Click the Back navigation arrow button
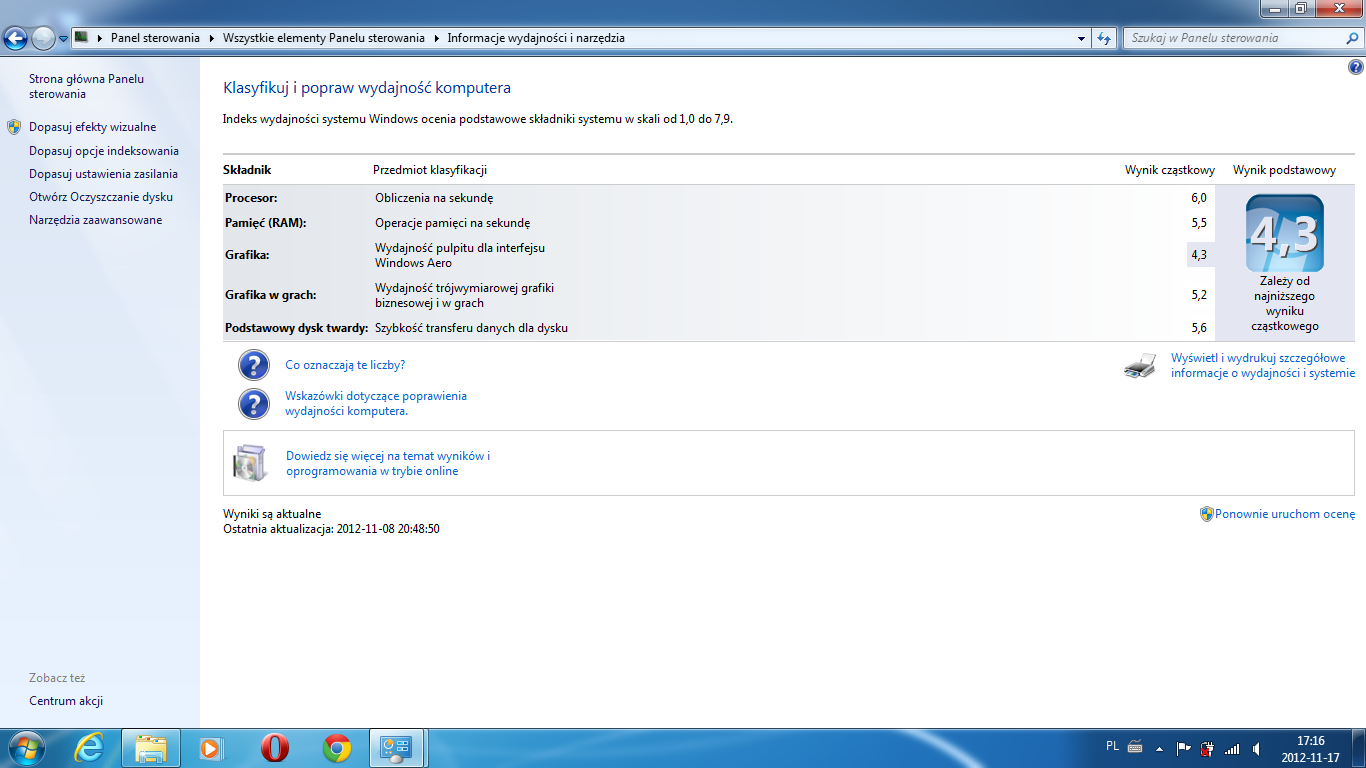 tap(16, 39)
